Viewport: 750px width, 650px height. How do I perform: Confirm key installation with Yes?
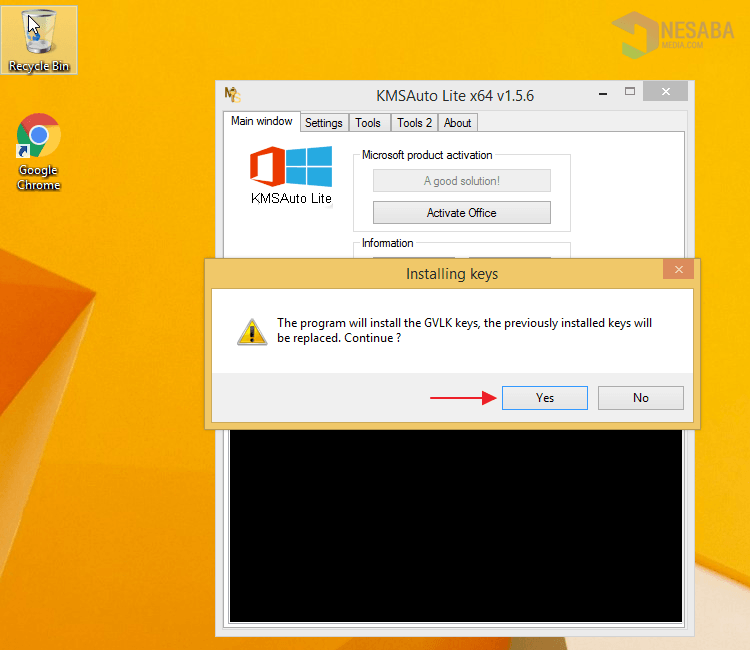[x=544, y=397]
